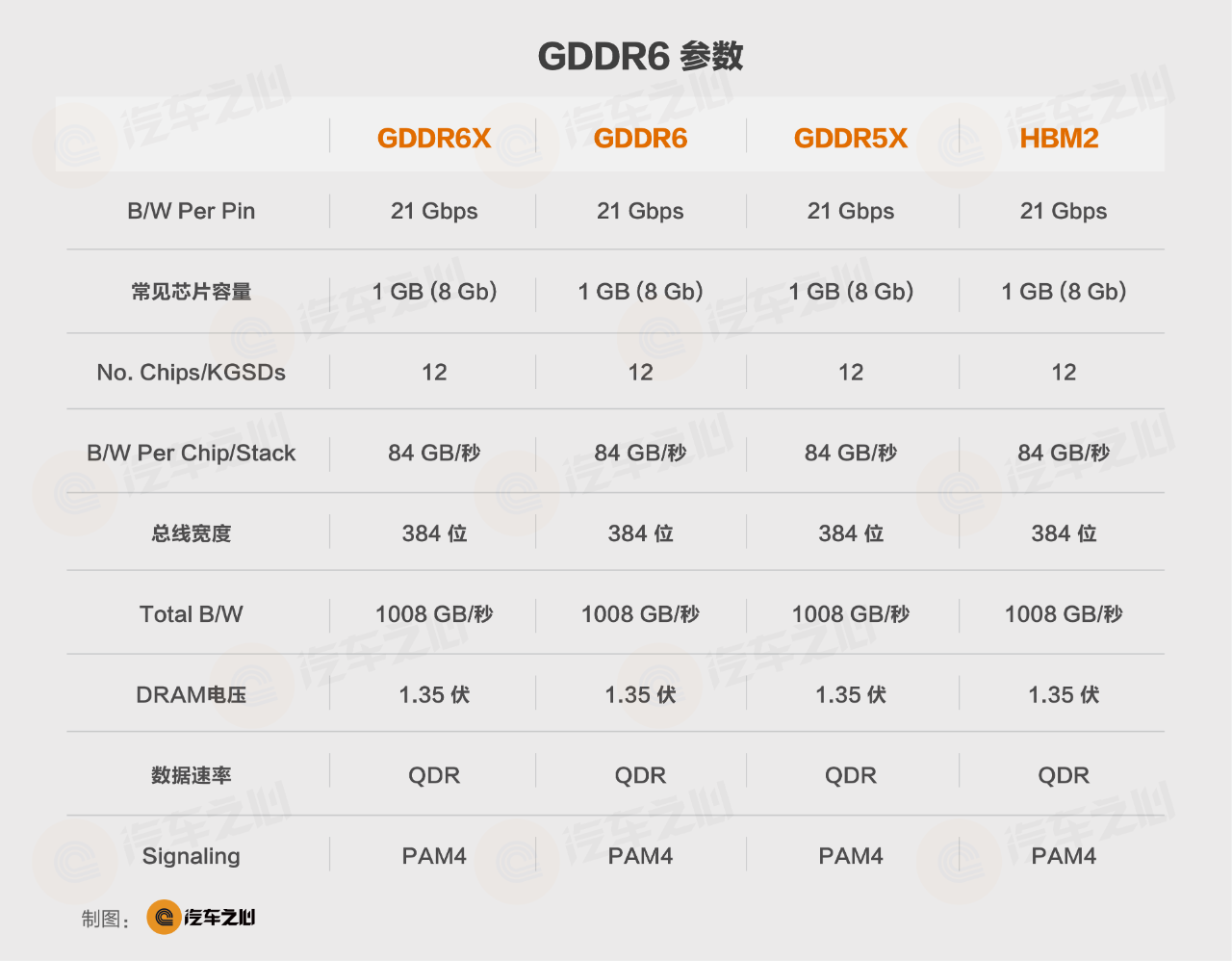This screenshot has width=1232, height=961.
Task: Click "84 GB/秒" under GDDR6X
Action: pyautogui.click(x=434, y=453)
